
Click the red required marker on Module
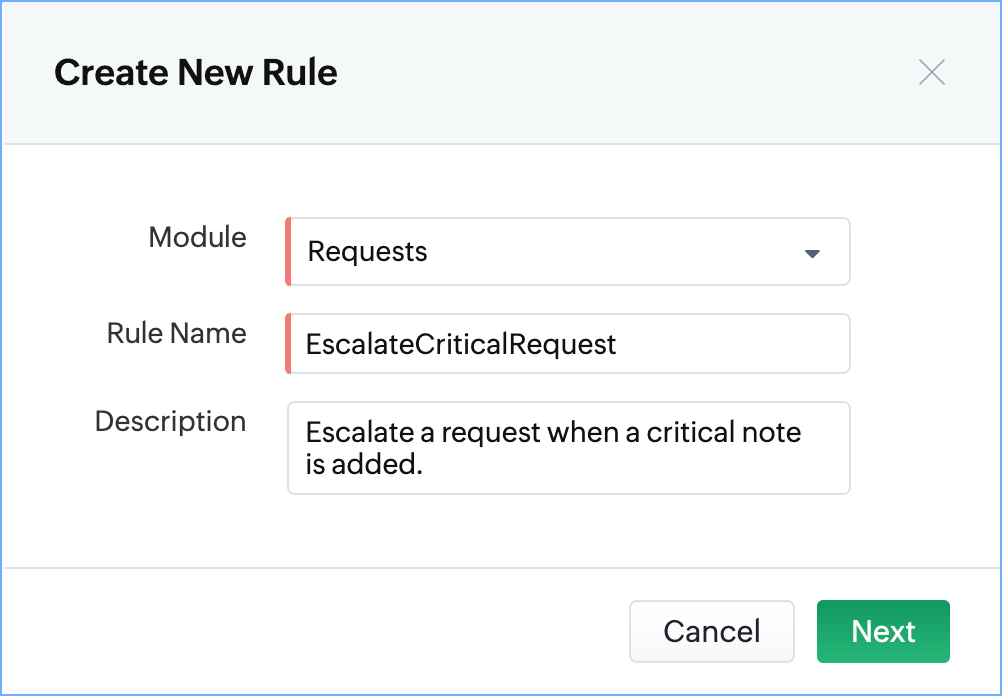coord(288,252)
